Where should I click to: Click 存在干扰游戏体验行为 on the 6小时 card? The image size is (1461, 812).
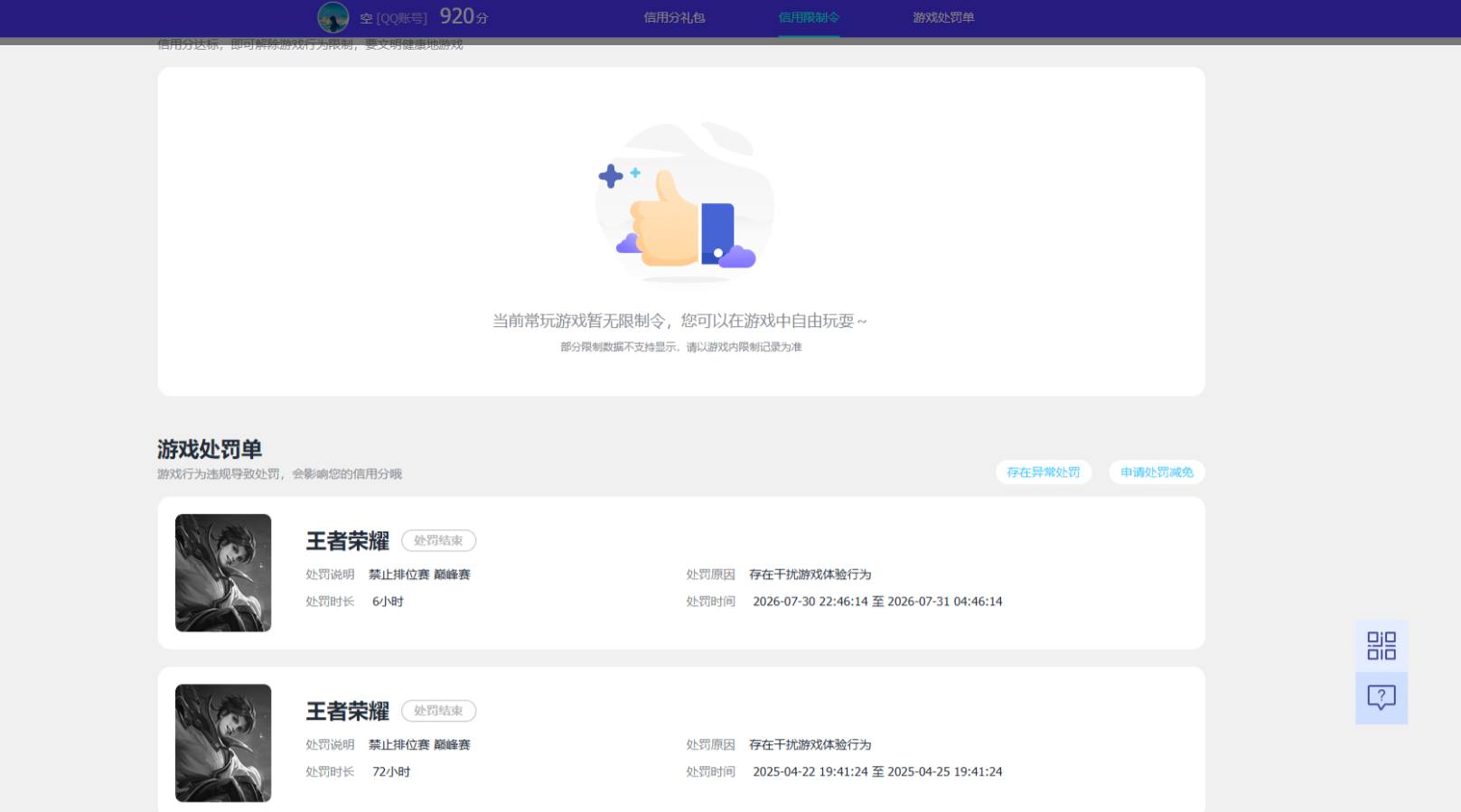[x=810, y=574]
